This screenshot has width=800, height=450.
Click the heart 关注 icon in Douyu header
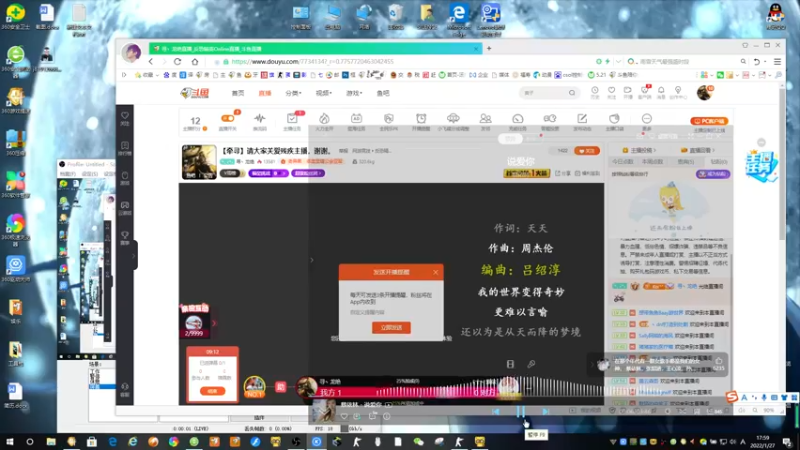tap(611, 90)
